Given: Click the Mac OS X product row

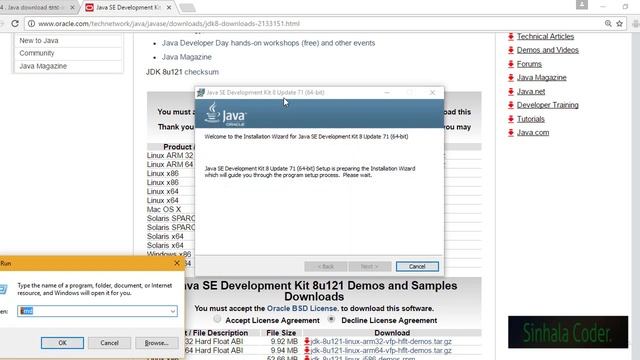Looking at the screenshot, I should tap(164, 209).
